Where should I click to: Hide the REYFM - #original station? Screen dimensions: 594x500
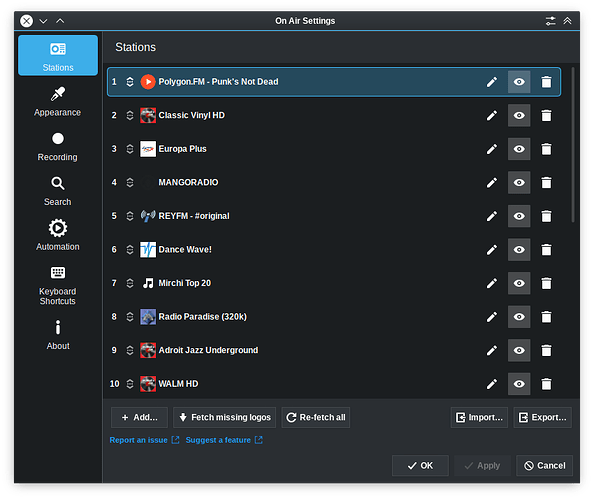coord(519,216)
